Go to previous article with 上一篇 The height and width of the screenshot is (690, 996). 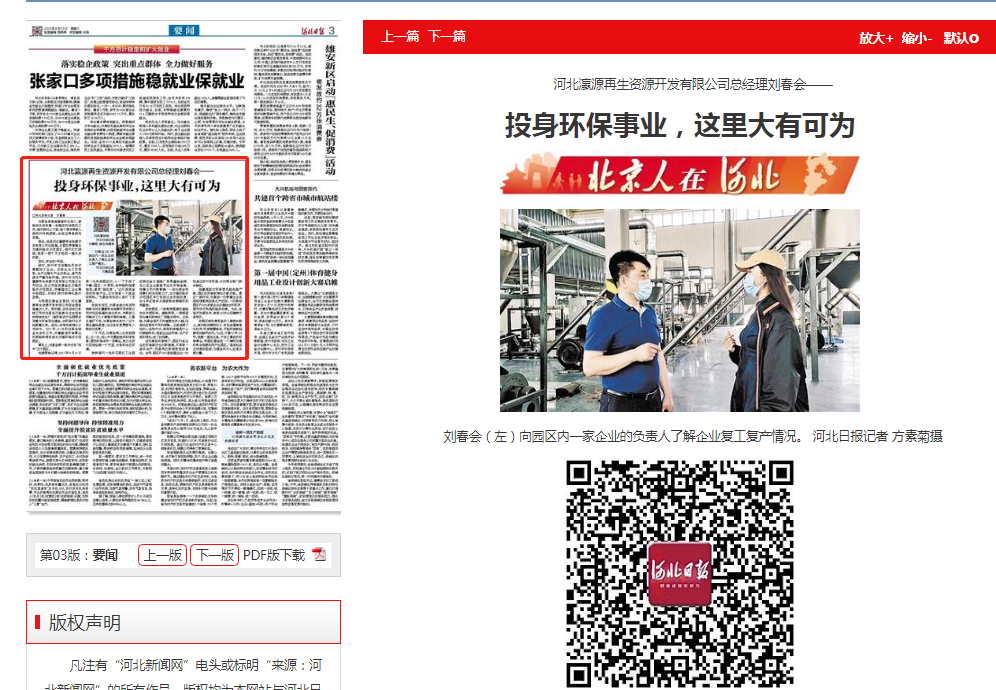click(400, 37)
